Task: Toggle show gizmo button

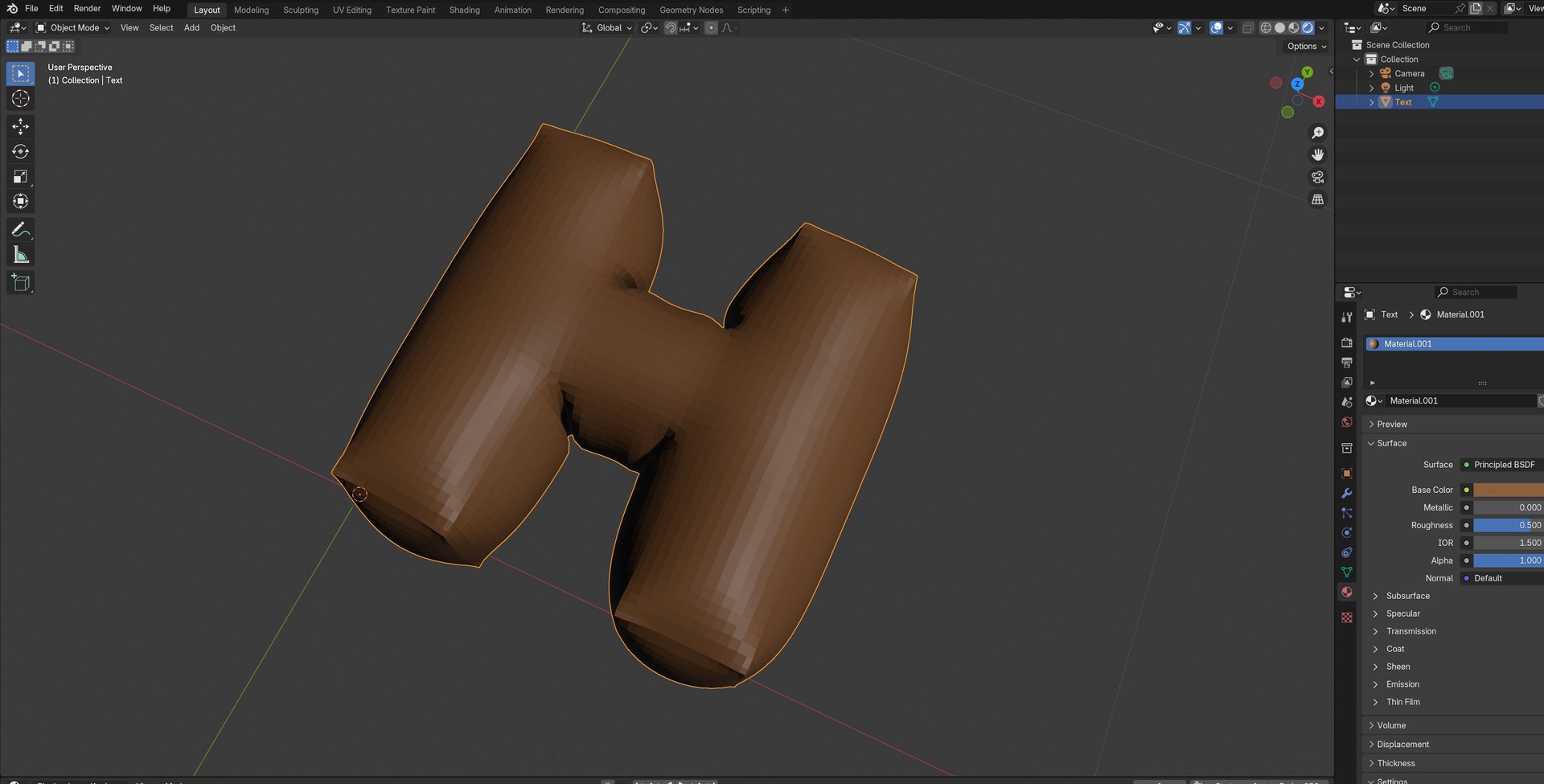Action: [1185, 27]
